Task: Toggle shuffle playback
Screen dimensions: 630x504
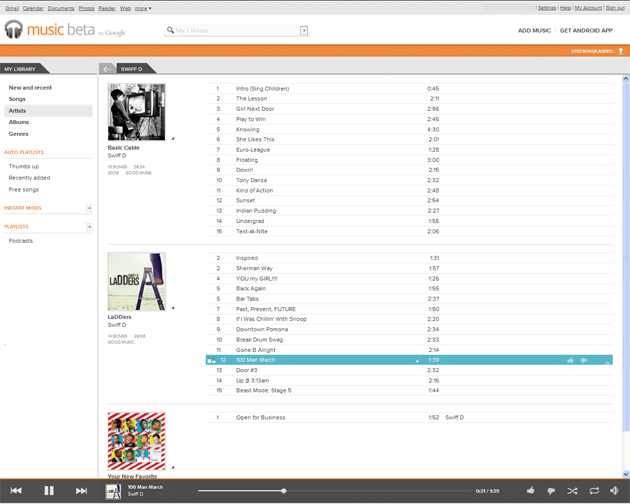Action: coord(572,491)
